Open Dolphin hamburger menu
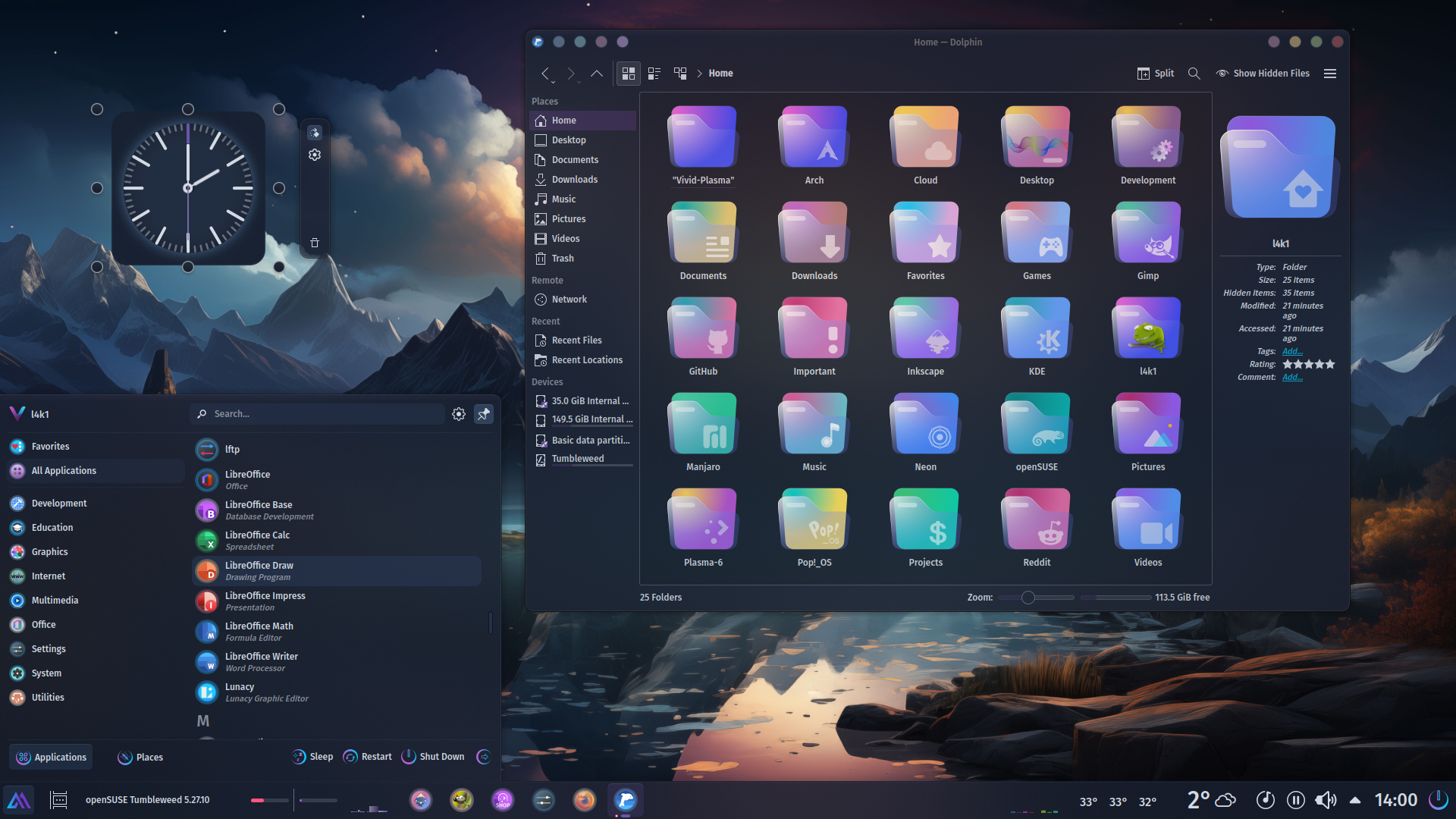Viewport: 1456px width, 819px height. point(1329,73)
